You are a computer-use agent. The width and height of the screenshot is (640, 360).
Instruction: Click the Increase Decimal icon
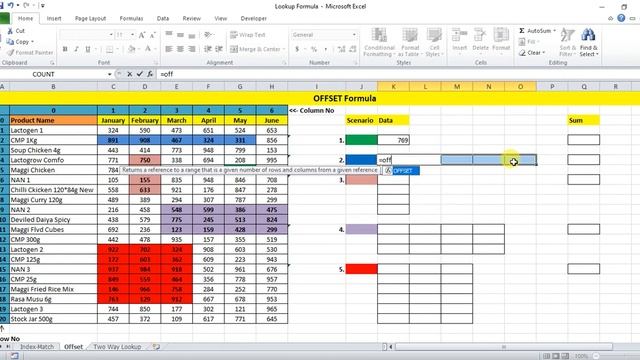point(342,49)
